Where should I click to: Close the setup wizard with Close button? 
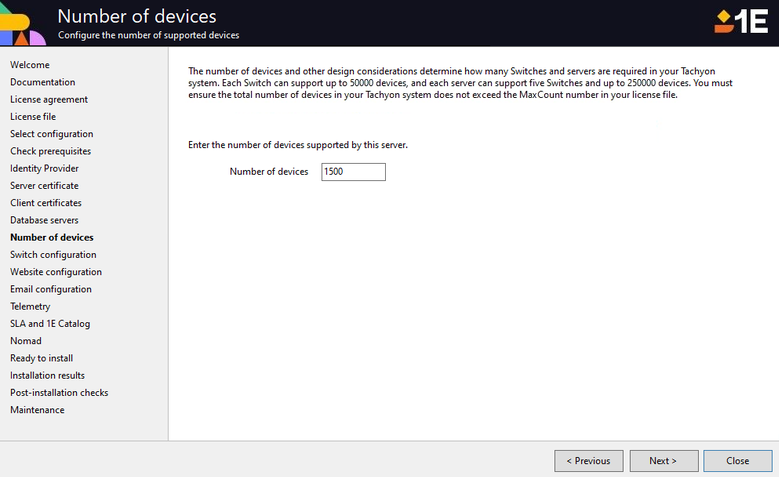click(x=737, y=461)
